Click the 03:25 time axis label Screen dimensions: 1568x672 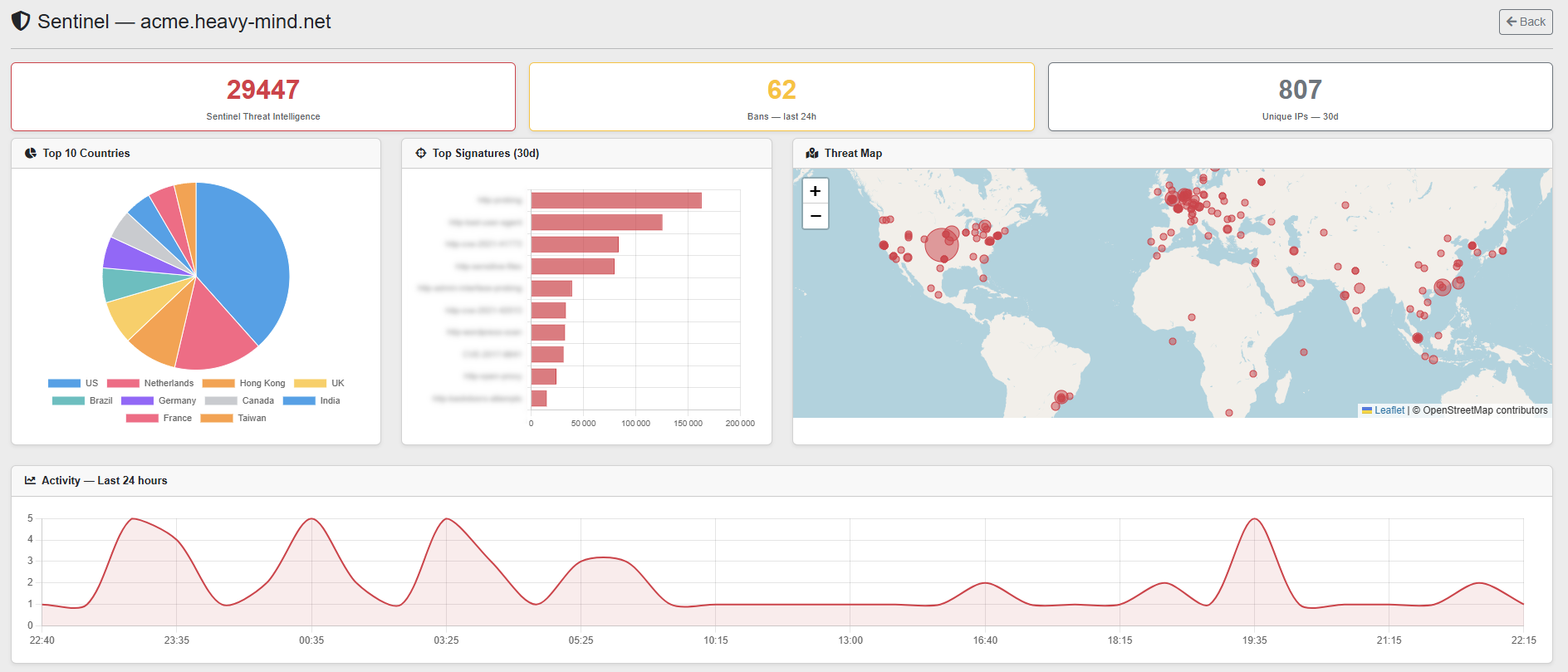pyautogui.click(x=446, y=640)
